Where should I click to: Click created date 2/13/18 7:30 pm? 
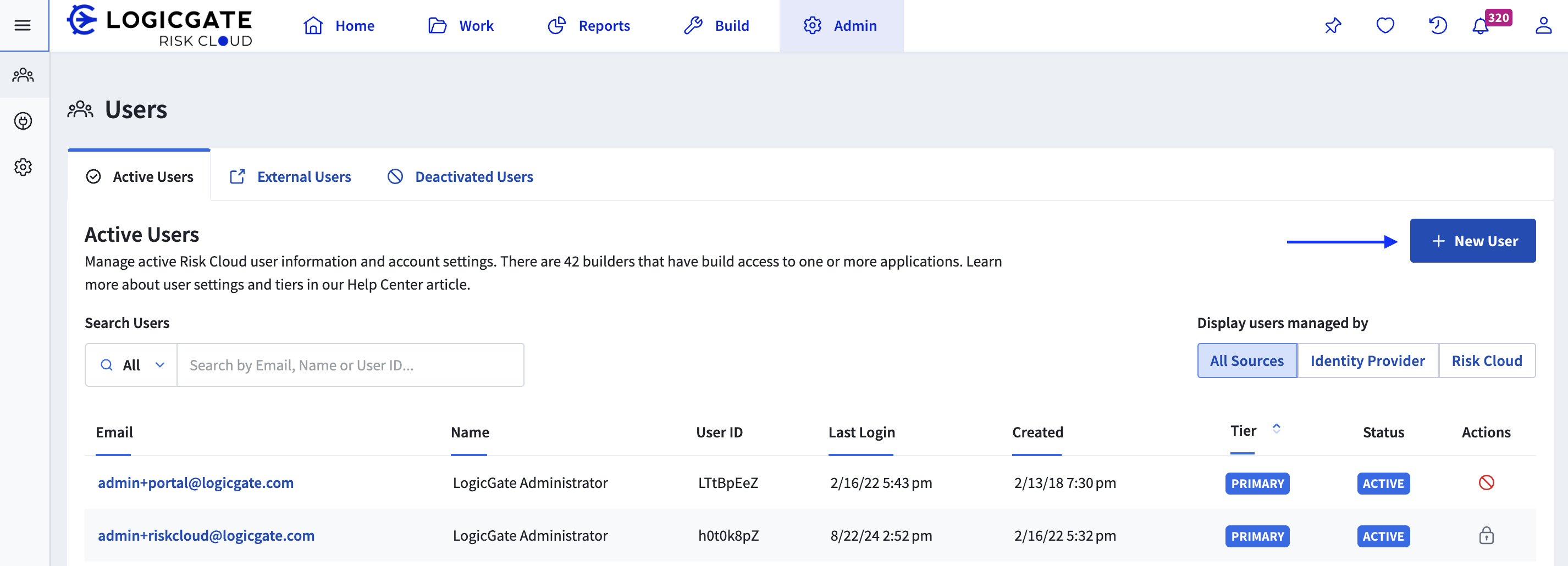(1064, 482)
